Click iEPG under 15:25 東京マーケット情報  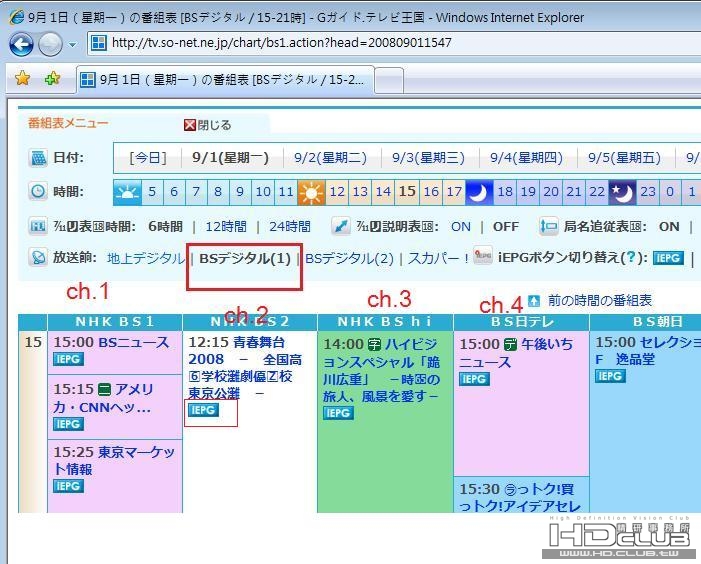pos(68,486)
